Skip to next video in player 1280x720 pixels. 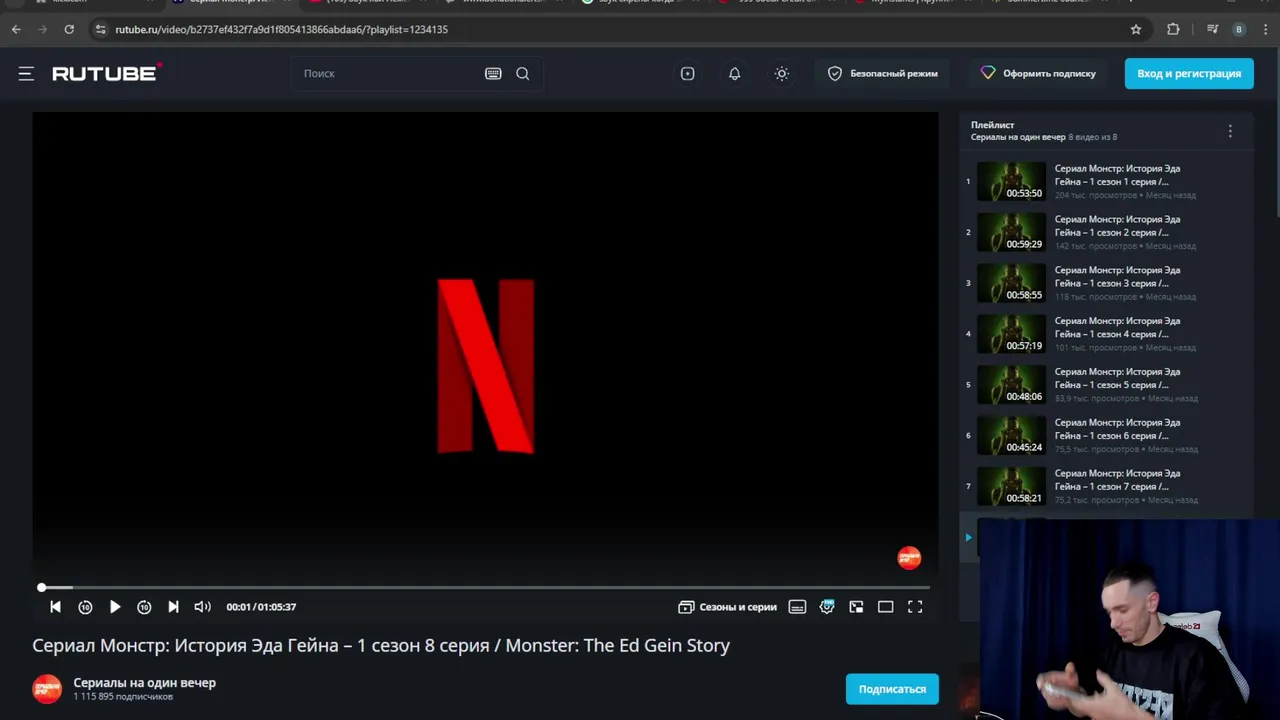[x=173, y=607]
